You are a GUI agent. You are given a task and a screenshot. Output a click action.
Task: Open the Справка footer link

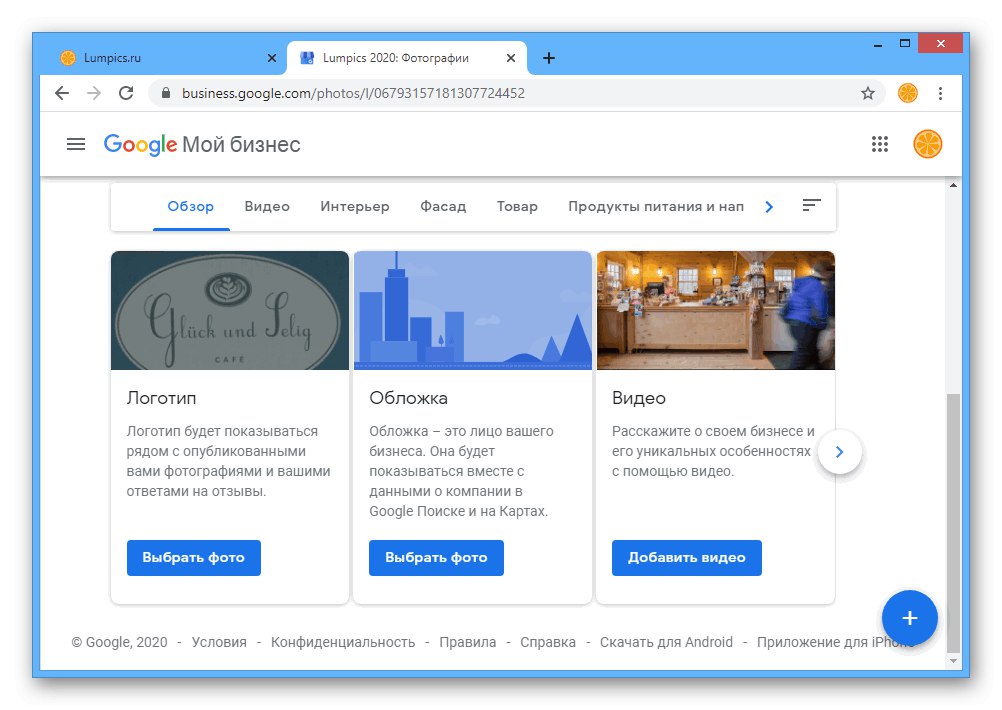point(548,642)
